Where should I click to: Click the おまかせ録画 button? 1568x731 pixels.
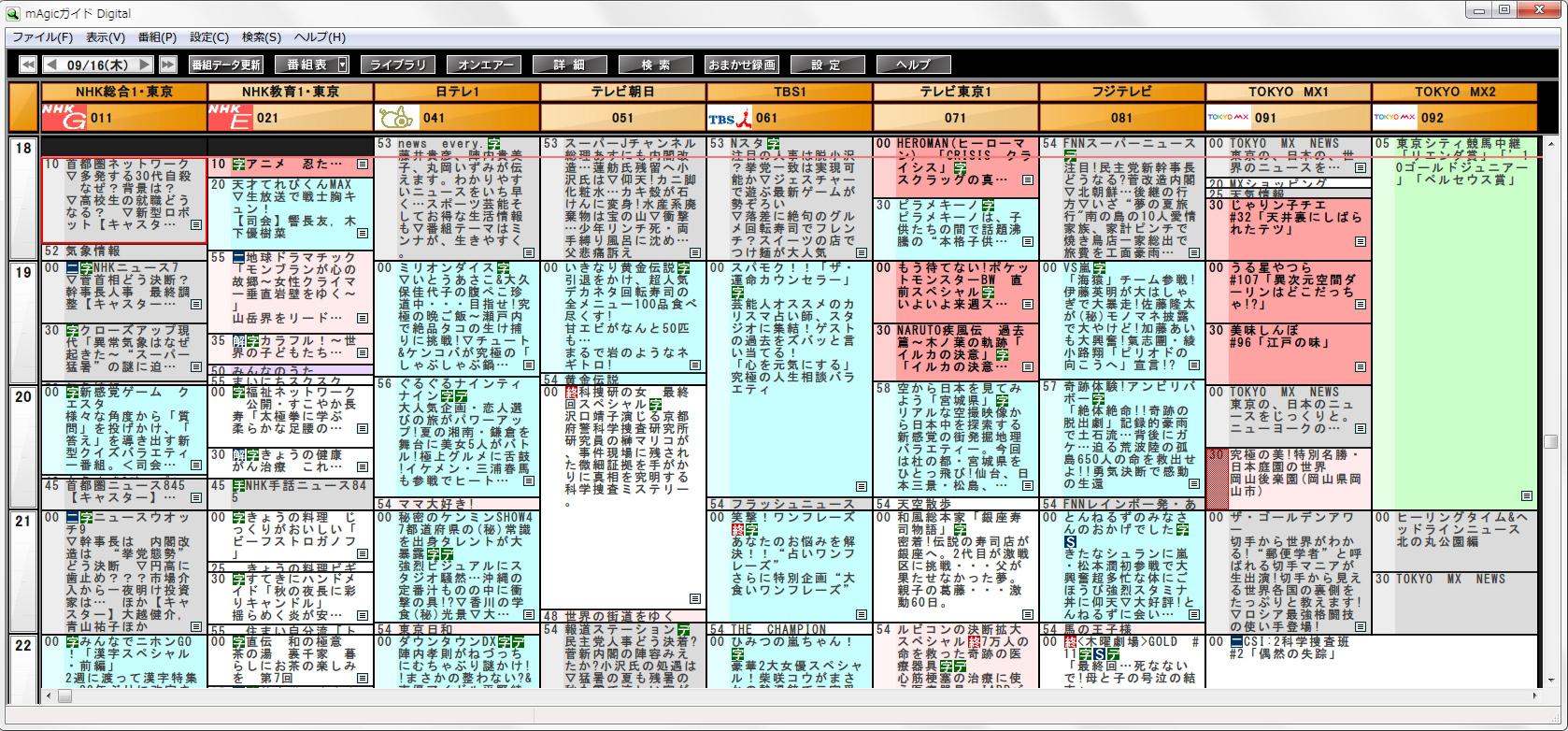click(741, 64)
